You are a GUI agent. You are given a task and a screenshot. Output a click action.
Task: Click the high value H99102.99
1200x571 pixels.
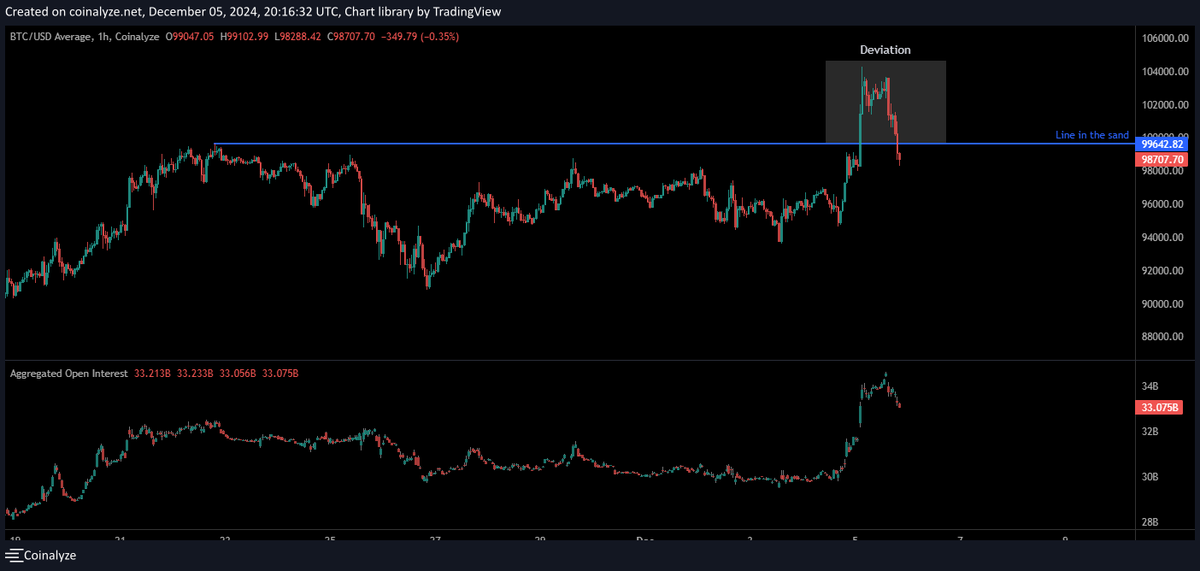click(x=244, y=37)
